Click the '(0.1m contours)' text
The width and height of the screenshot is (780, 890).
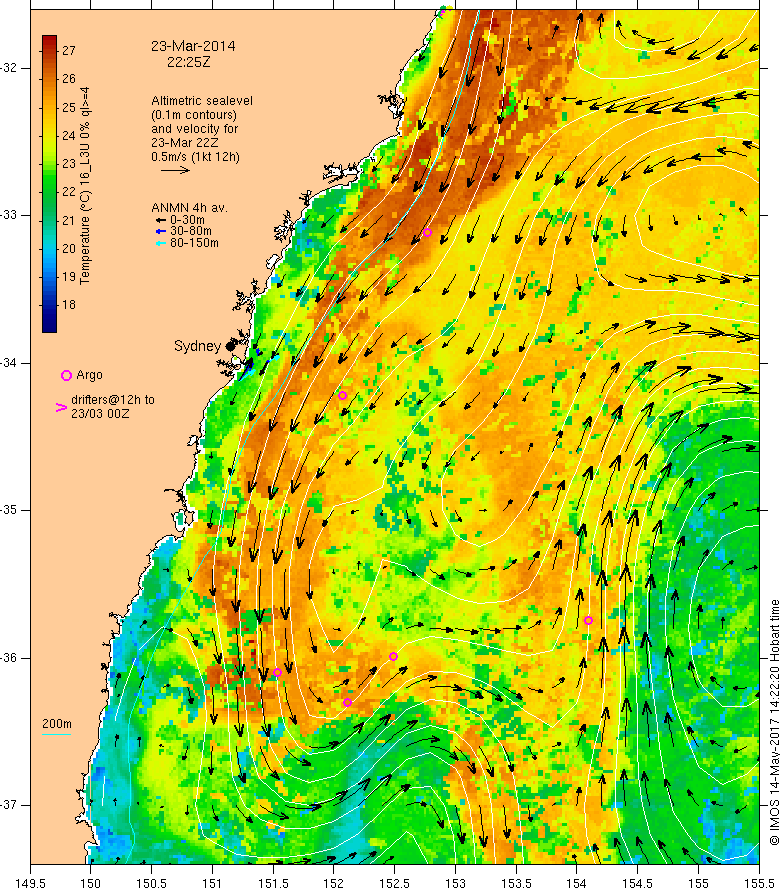194,115
